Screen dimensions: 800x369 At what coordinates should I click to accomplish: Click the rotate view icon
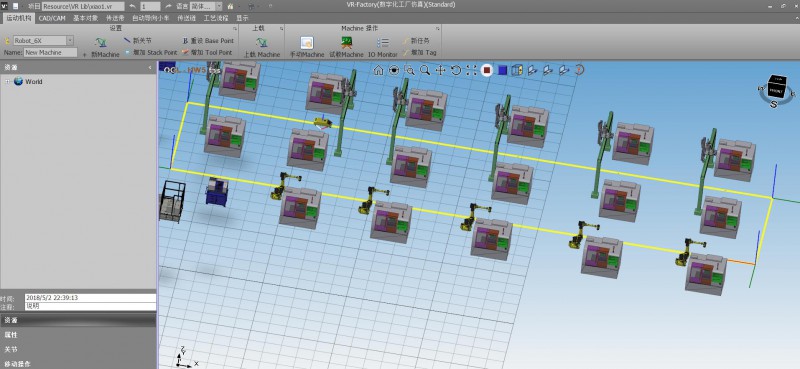pyautogui.click(x=456, y=70)
